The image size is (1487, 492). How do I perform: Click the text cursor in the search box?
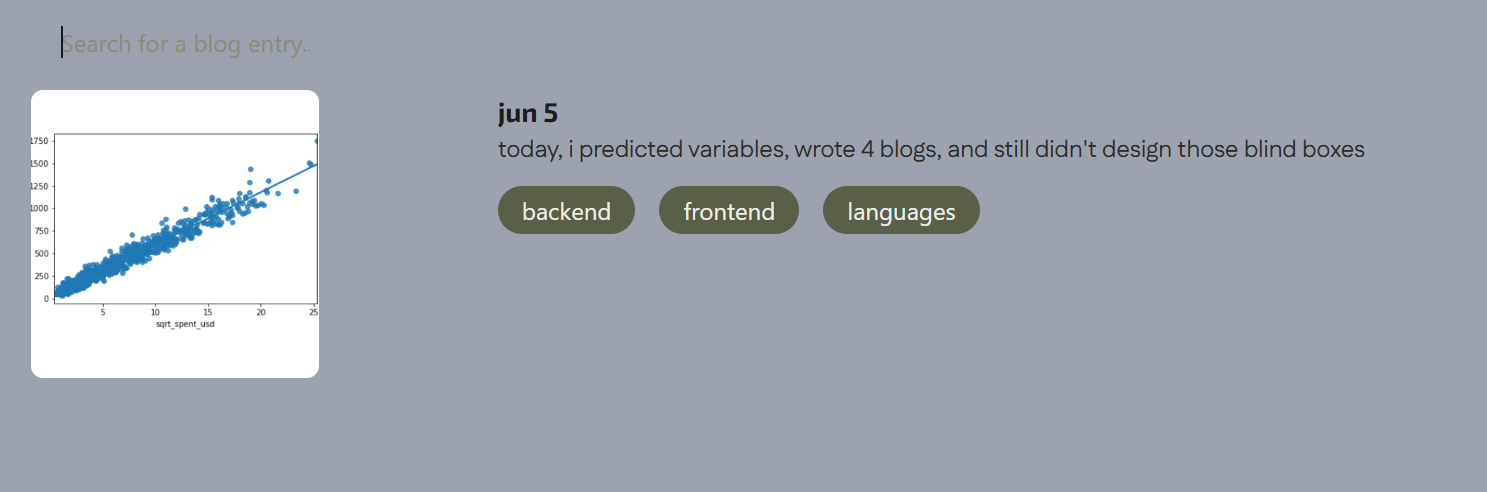point(62,42)
